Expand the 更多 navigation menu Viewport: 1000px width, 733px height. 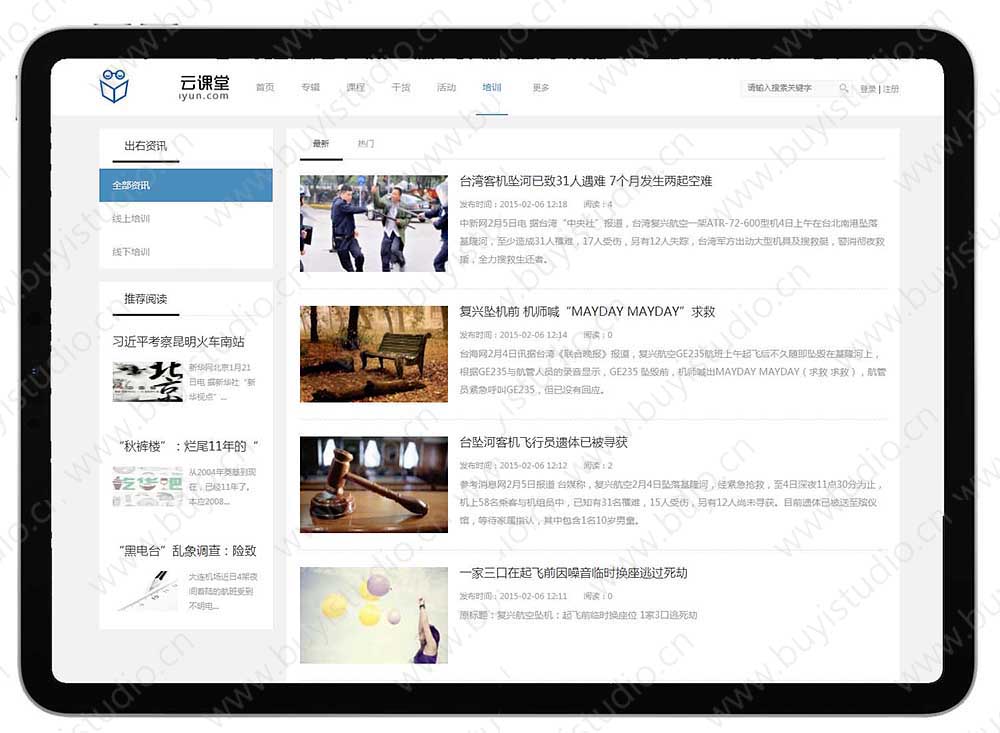pos(541,88)
